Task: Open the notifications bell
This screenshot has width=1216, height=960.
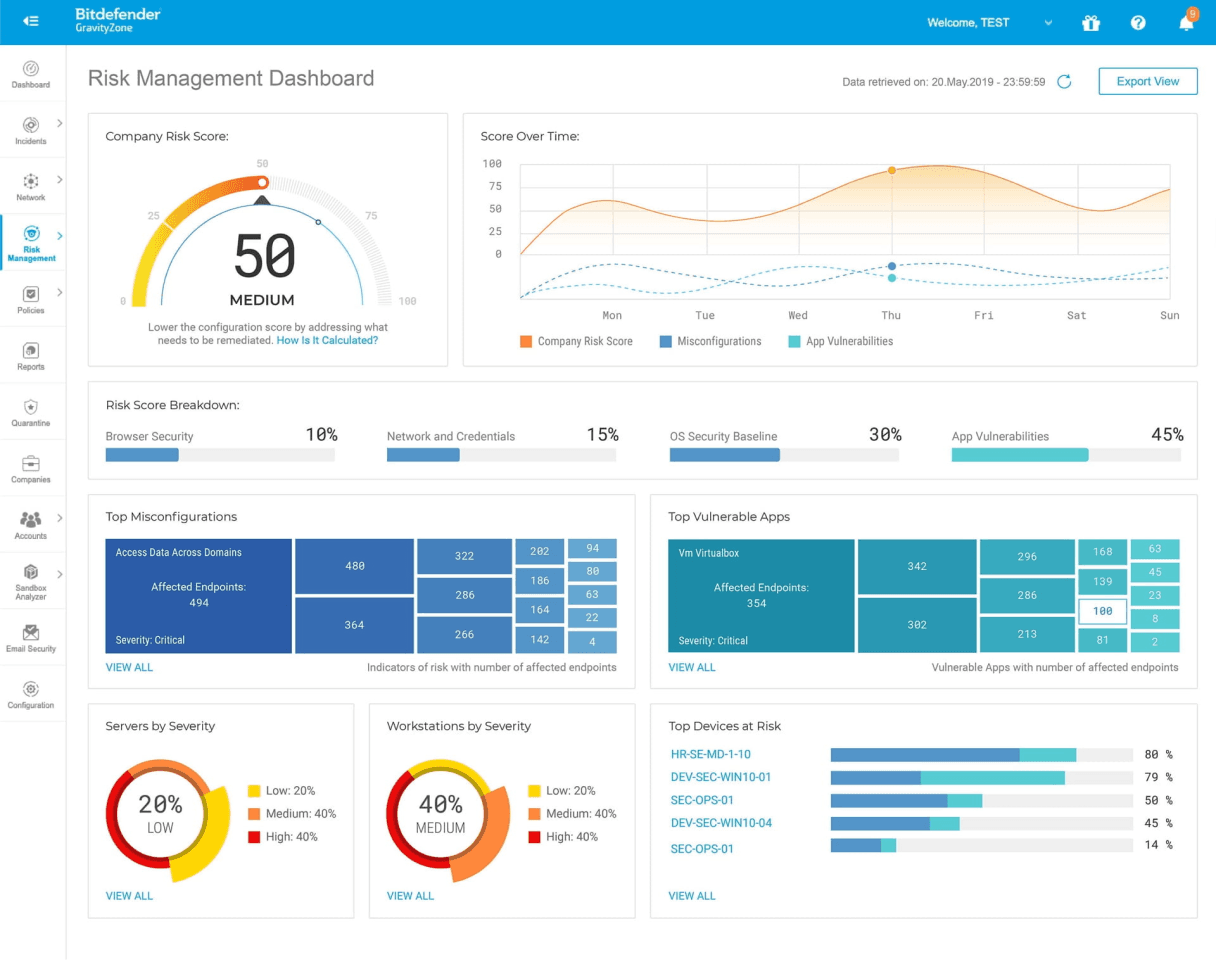Action: (x=1186, y=22)
